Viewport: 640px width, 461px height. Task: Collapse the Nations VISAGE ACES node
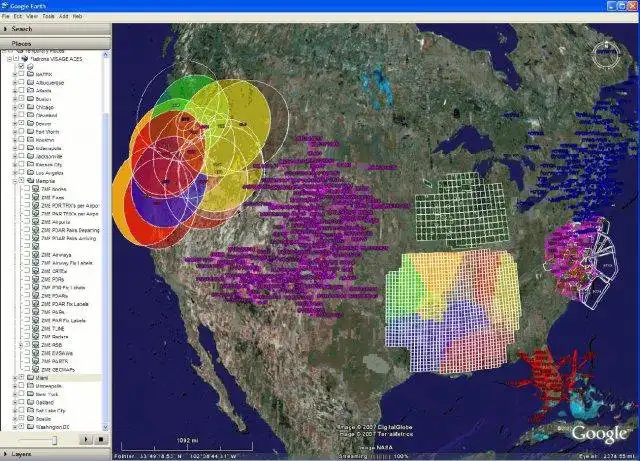[x=9, y=59]
